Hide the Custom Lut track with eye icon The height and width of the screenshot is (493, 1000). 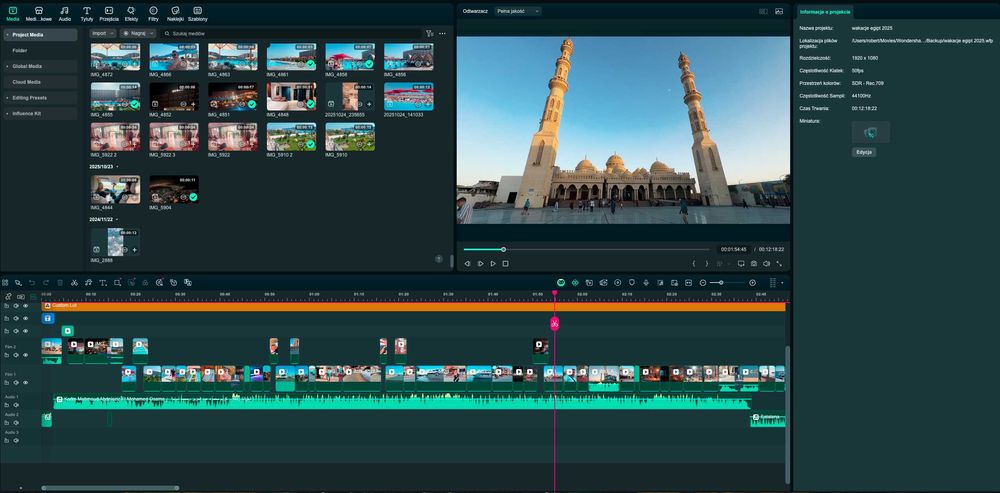[x=26, y=305]
